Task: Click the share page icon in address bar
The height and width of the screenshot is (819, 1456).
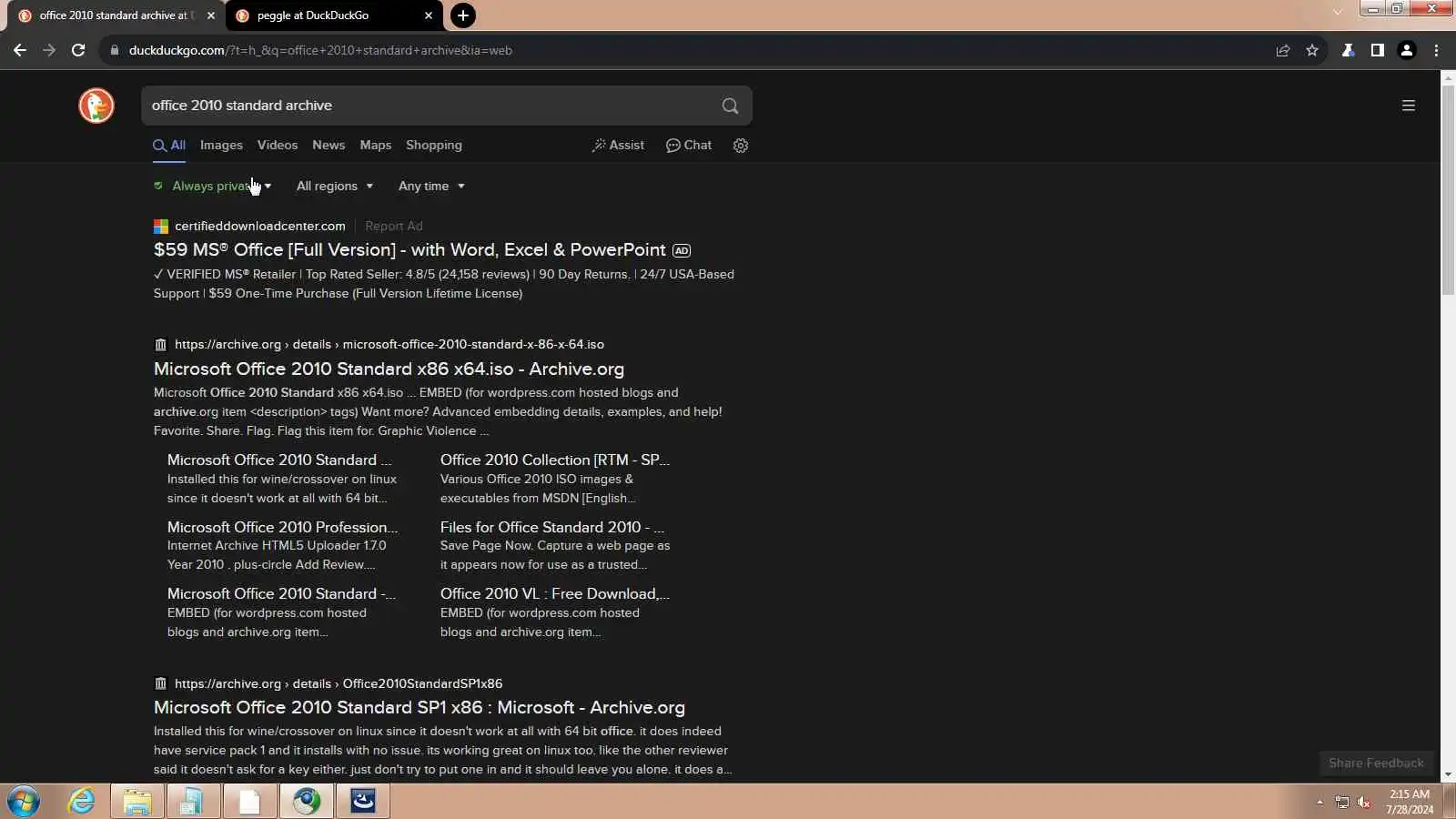Action: [x=1283, y=50]
